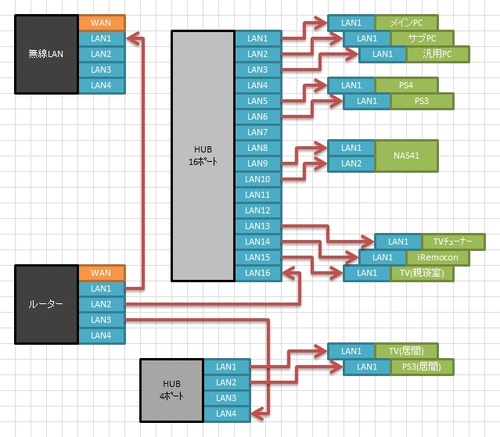This screenshot has height=437, width=500.
Task: Select LAN10 on the 16-port HUB
Action: click(x=258, y=179)
